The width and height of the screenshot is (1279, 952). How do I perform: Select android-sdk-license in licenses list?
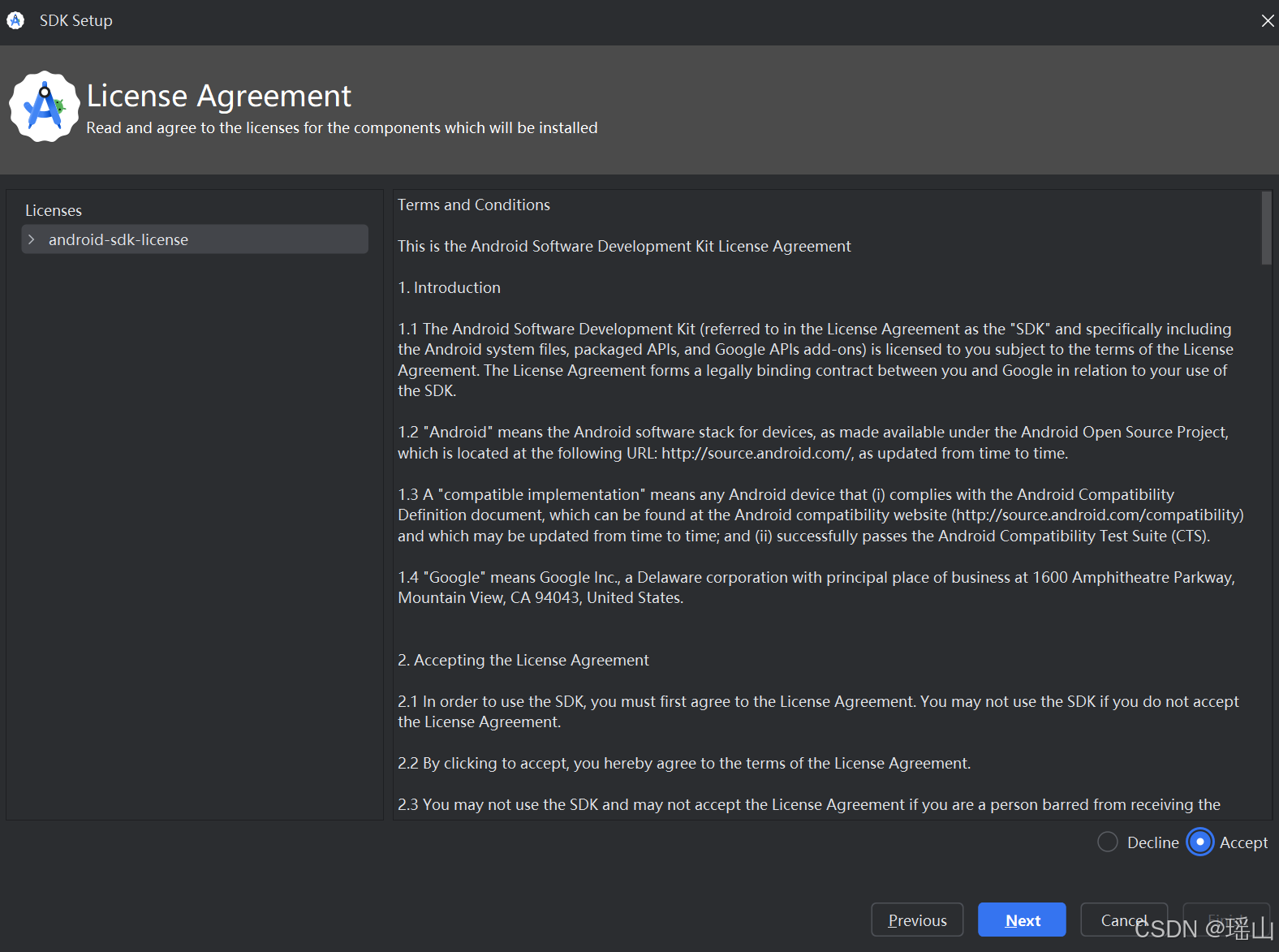195,239
